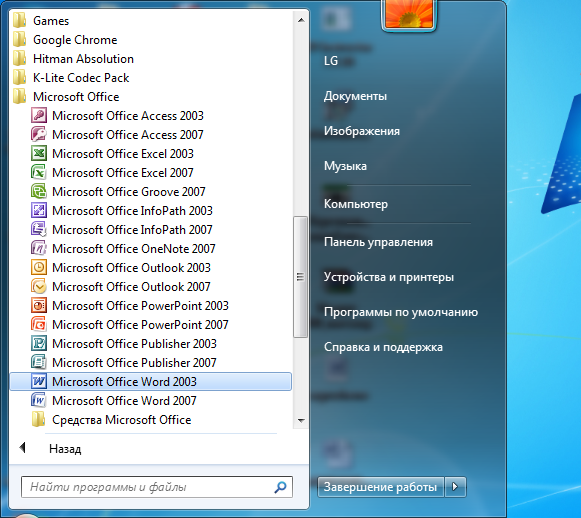
Task: Click the Средства Microsoft Office folder icon
Action: coord(39,419)
